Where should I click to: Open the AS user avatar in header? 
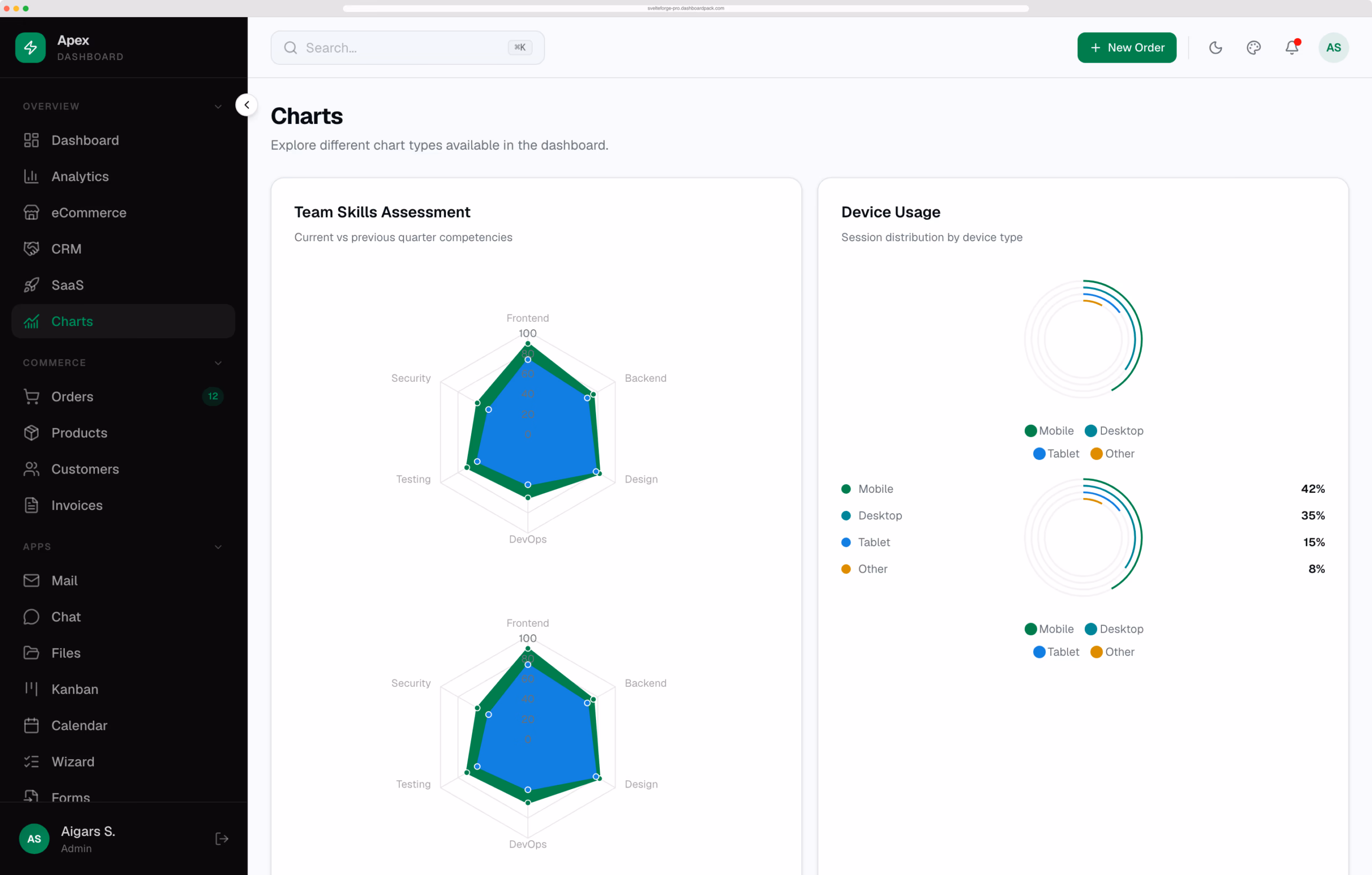[x=1333, y=47]
